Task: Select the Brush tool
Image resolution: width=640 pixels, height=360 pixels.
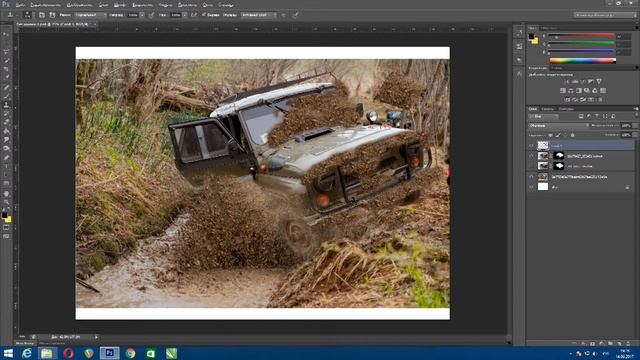Action: (6, 96)
